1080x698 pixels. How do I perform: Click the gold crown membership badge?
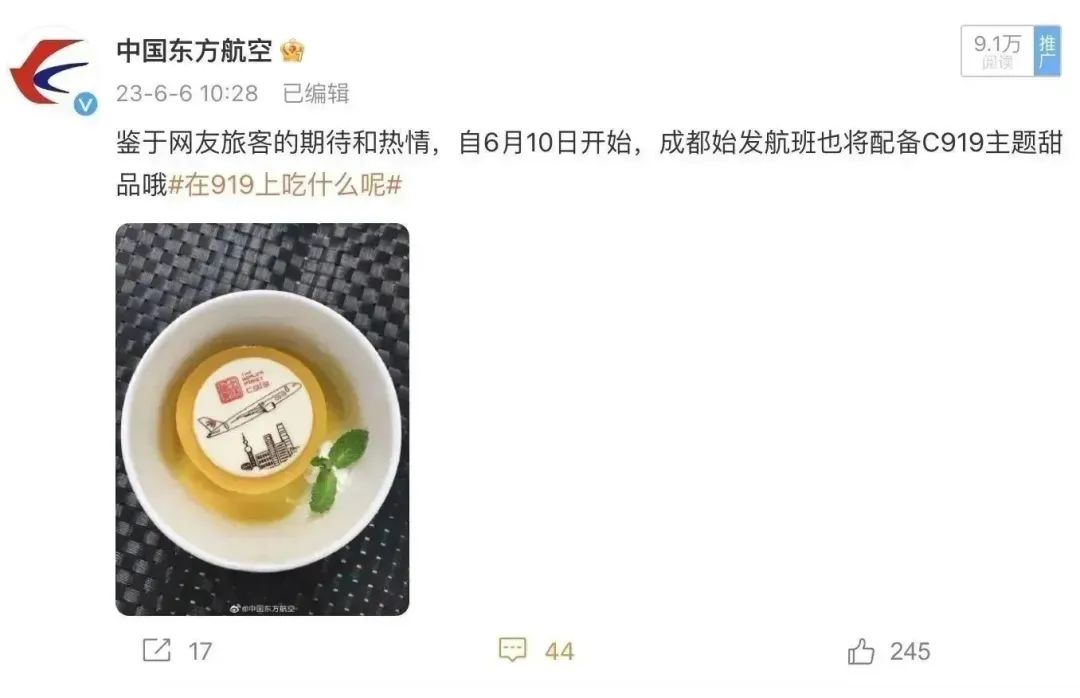tap(293, 52)
